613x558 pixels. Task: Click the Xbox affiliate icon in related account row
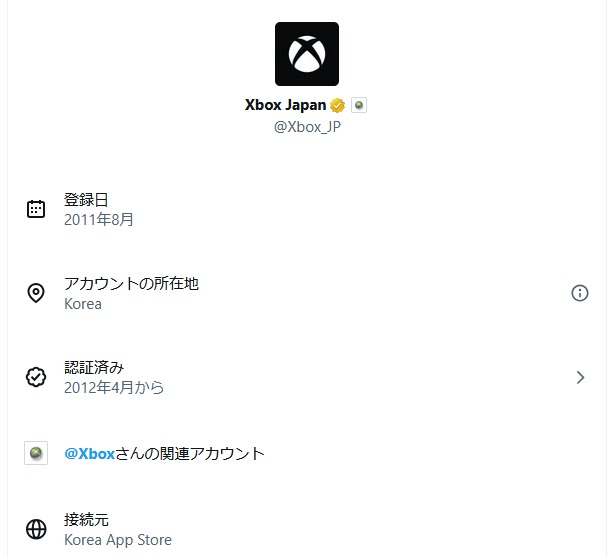[36, 453]
